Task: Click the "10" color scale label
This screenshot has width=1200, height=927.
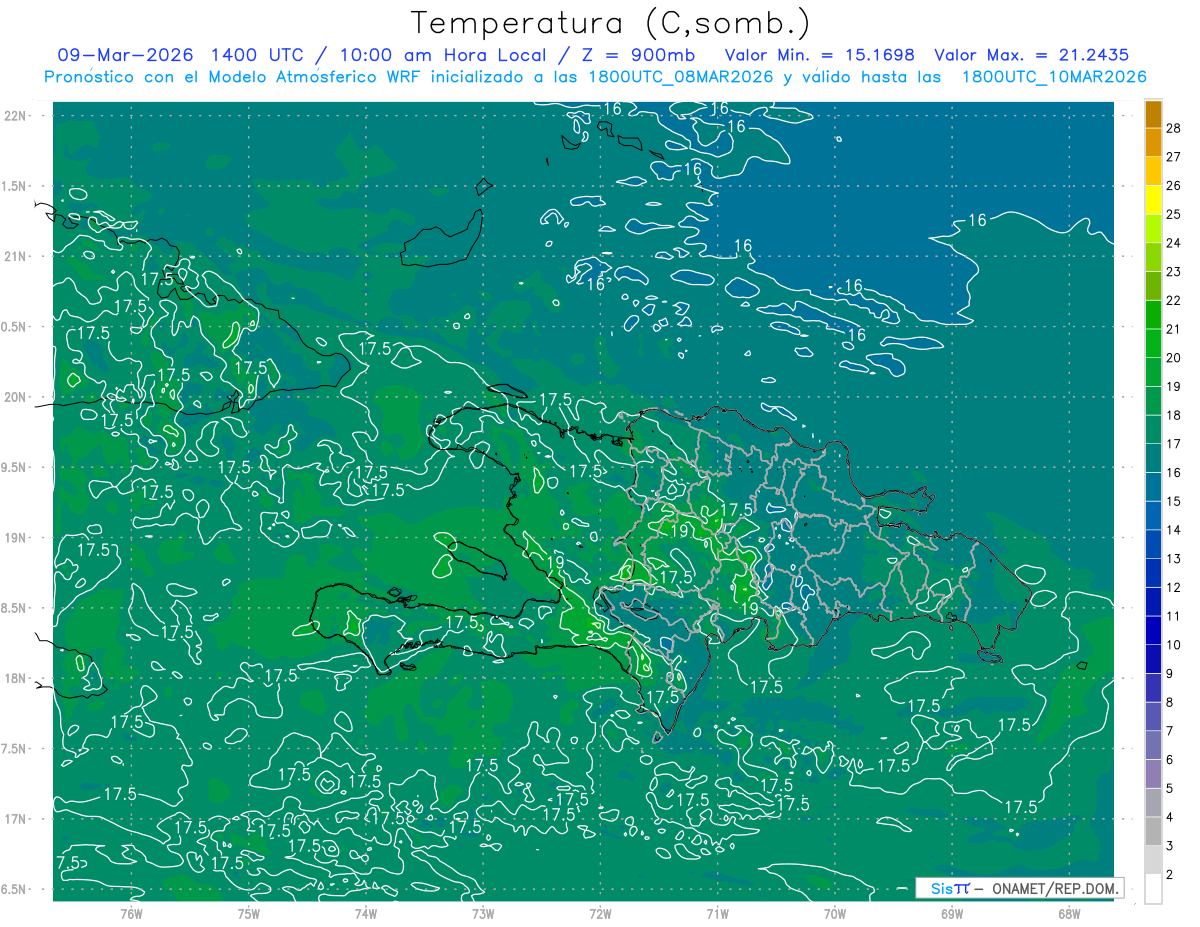Action: [1173, 645]
